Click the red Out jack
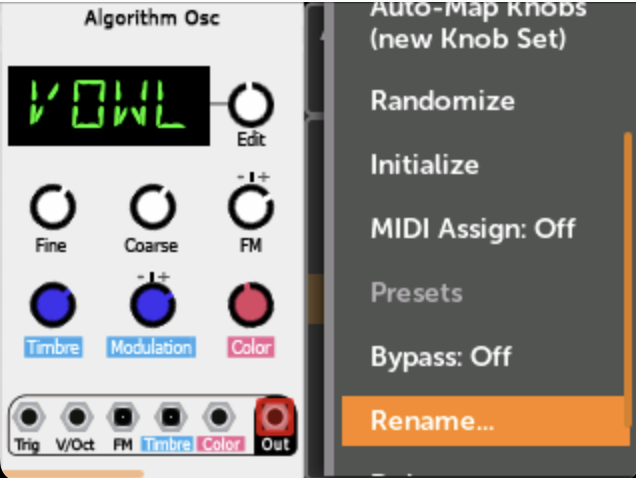 tap(275, 417)
